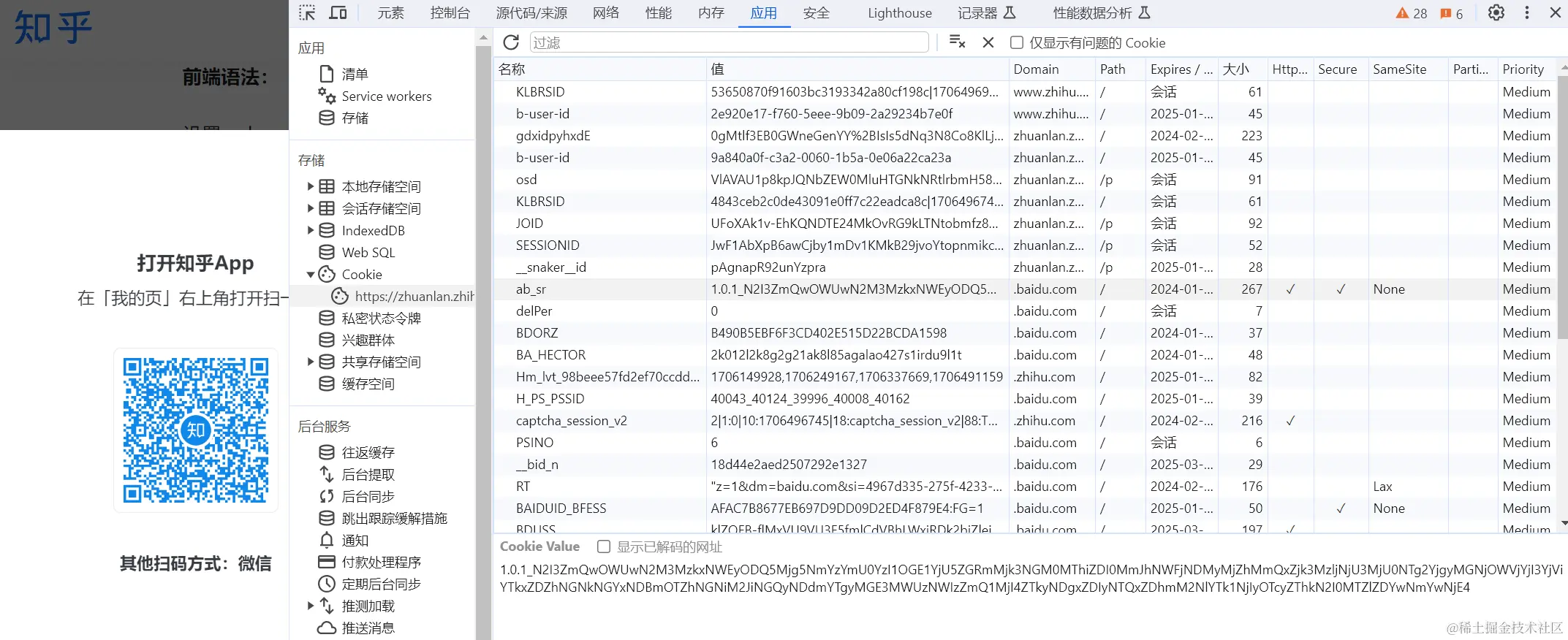The image size is (1568, 640).
Task: Select the gdxidpyhxdE cookie row
Action: pyautogui.click(x=1026, y=136)
